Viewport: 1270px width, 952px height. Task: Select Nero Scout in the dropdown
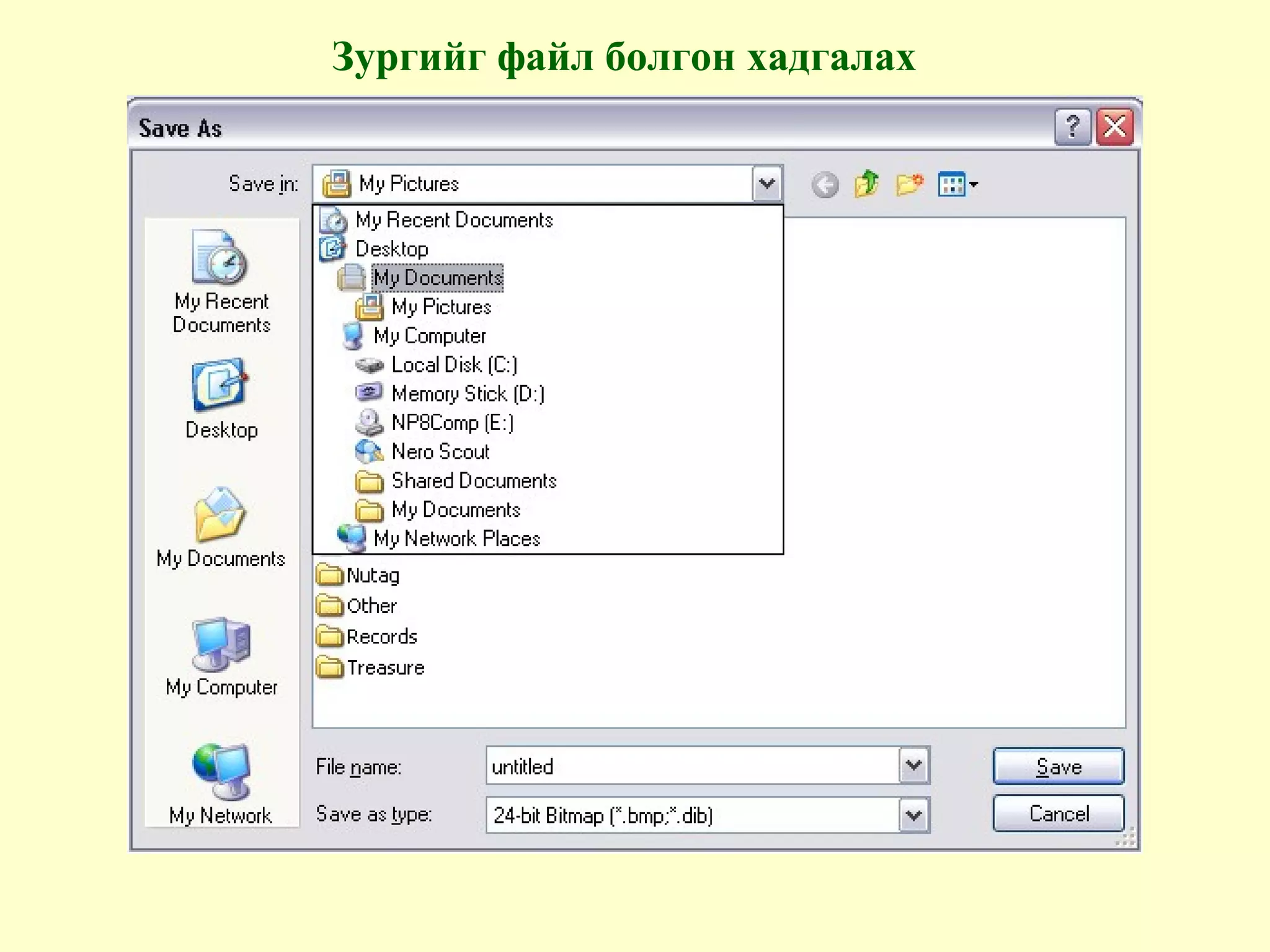click(x=548, y=451)
